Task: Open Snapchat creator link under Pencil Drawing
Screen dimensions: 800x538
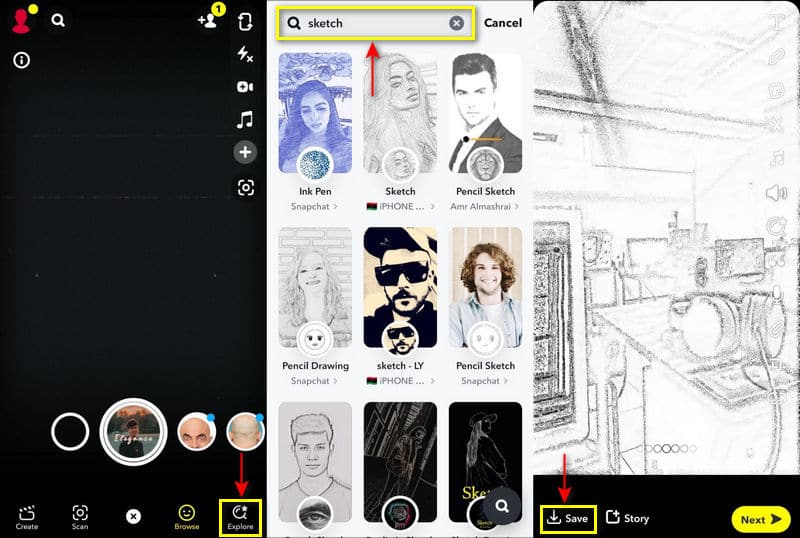Action: (314, 381)
